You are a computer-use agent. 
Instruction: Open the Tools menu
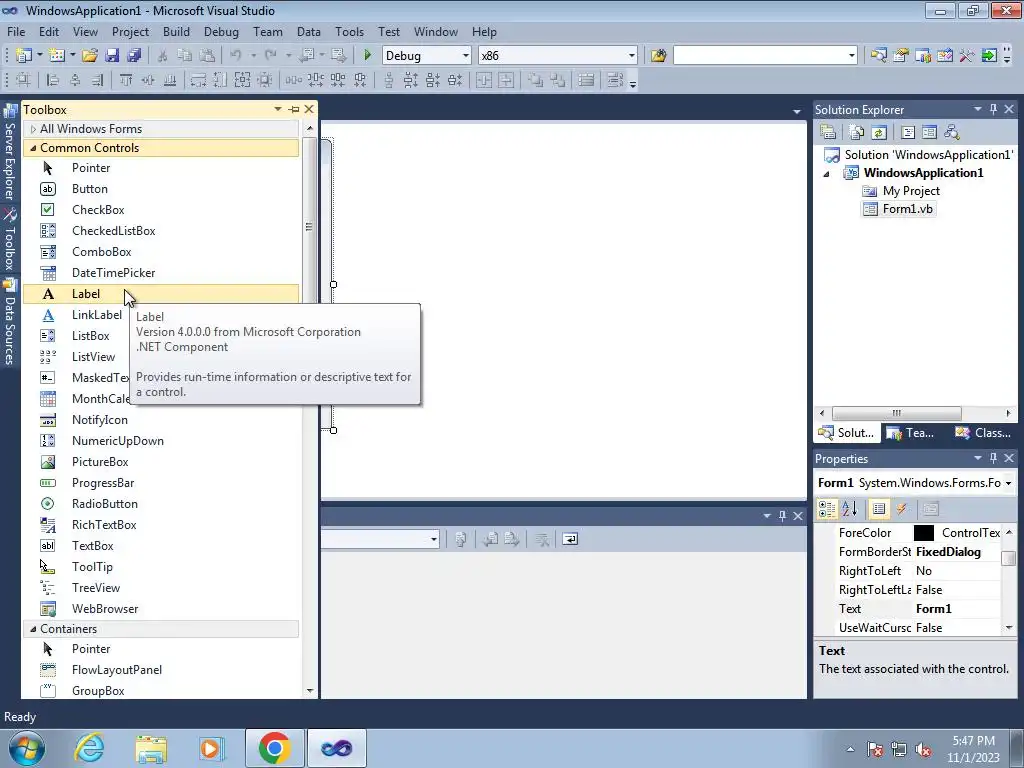coord(349,31)
